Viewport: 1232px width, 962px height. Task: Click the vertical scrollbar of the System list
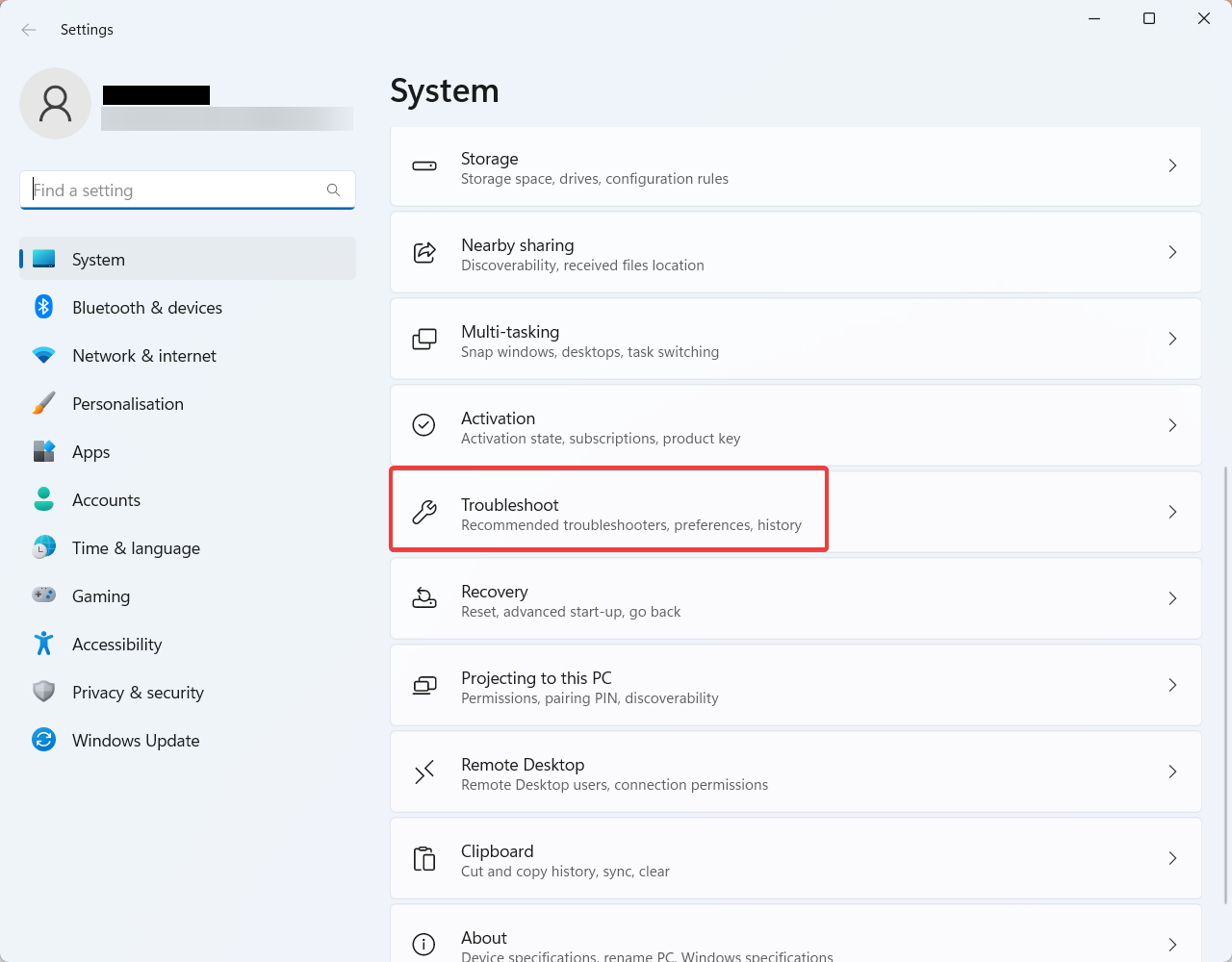coord(1225,685)
